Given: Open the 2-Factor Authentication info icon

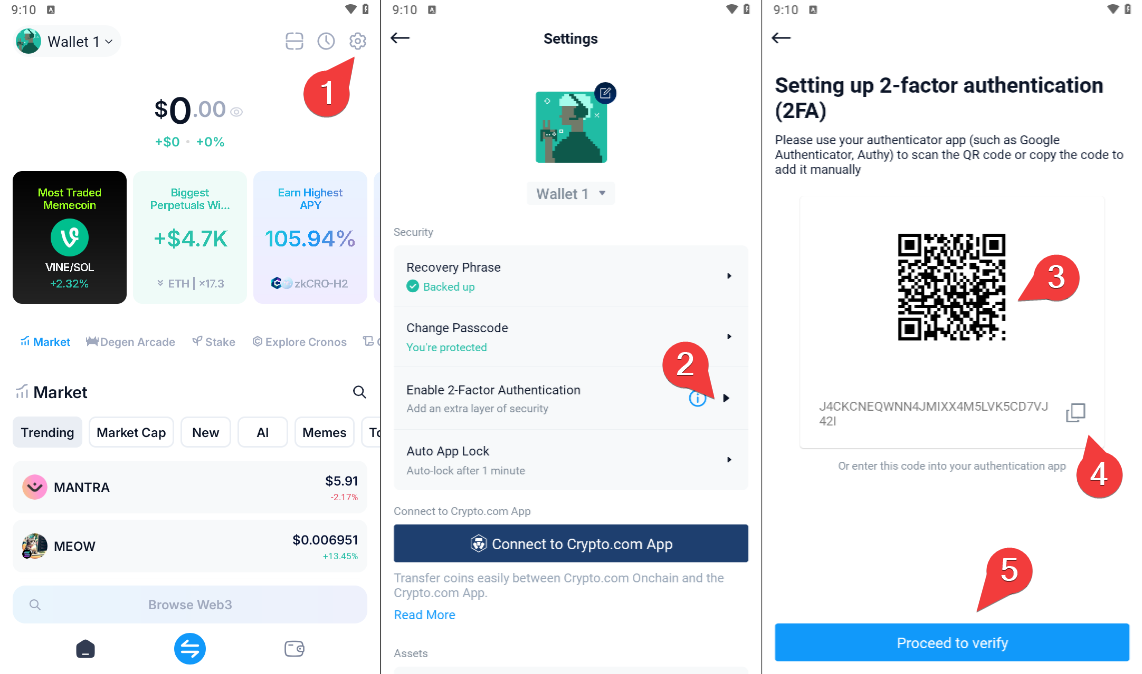Looking at the screenshot, I should click(x=697, y=399).
